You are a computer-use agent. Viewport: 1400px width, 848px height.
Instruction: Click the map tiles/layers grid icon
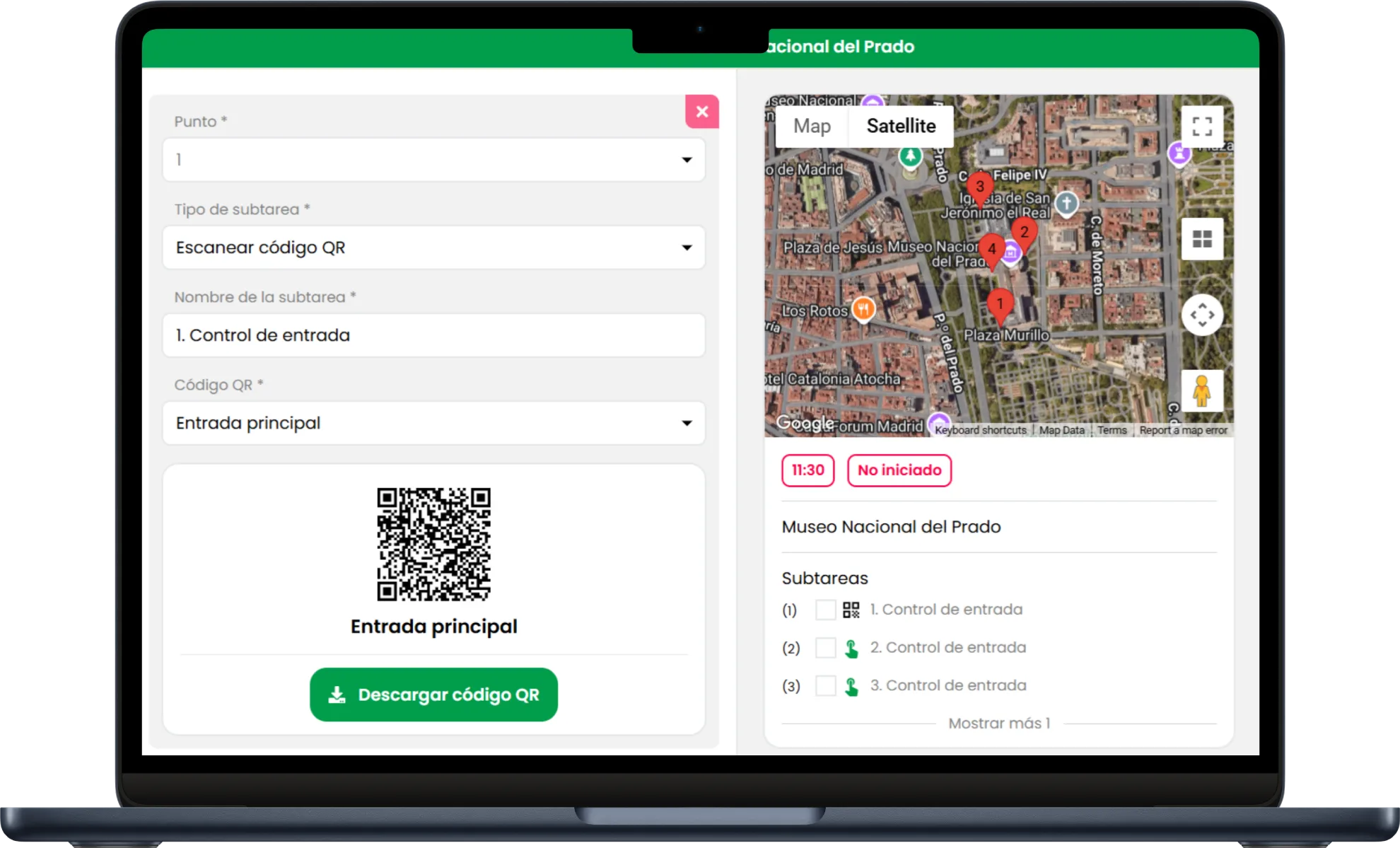(1201, 238)
